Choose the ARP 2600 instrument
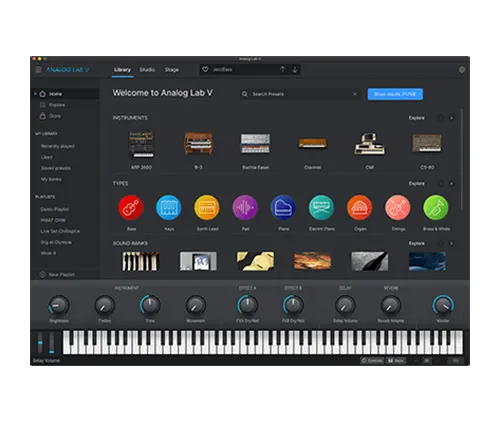This screenshot has width=500, height=423. pyautogui.click(x=141, y=144)
